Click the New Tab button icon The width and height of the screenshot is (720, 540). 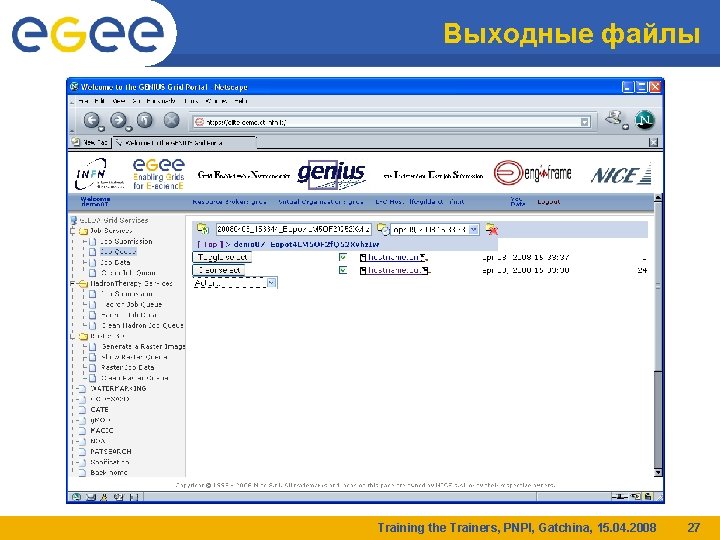76,142
